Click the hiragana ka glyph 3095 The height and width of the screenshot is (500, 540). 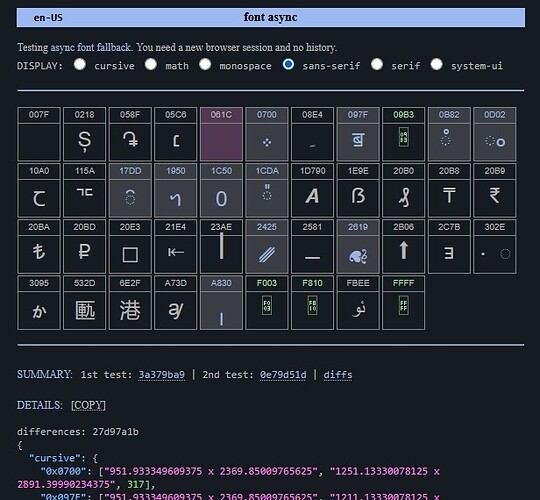(39, 302)
